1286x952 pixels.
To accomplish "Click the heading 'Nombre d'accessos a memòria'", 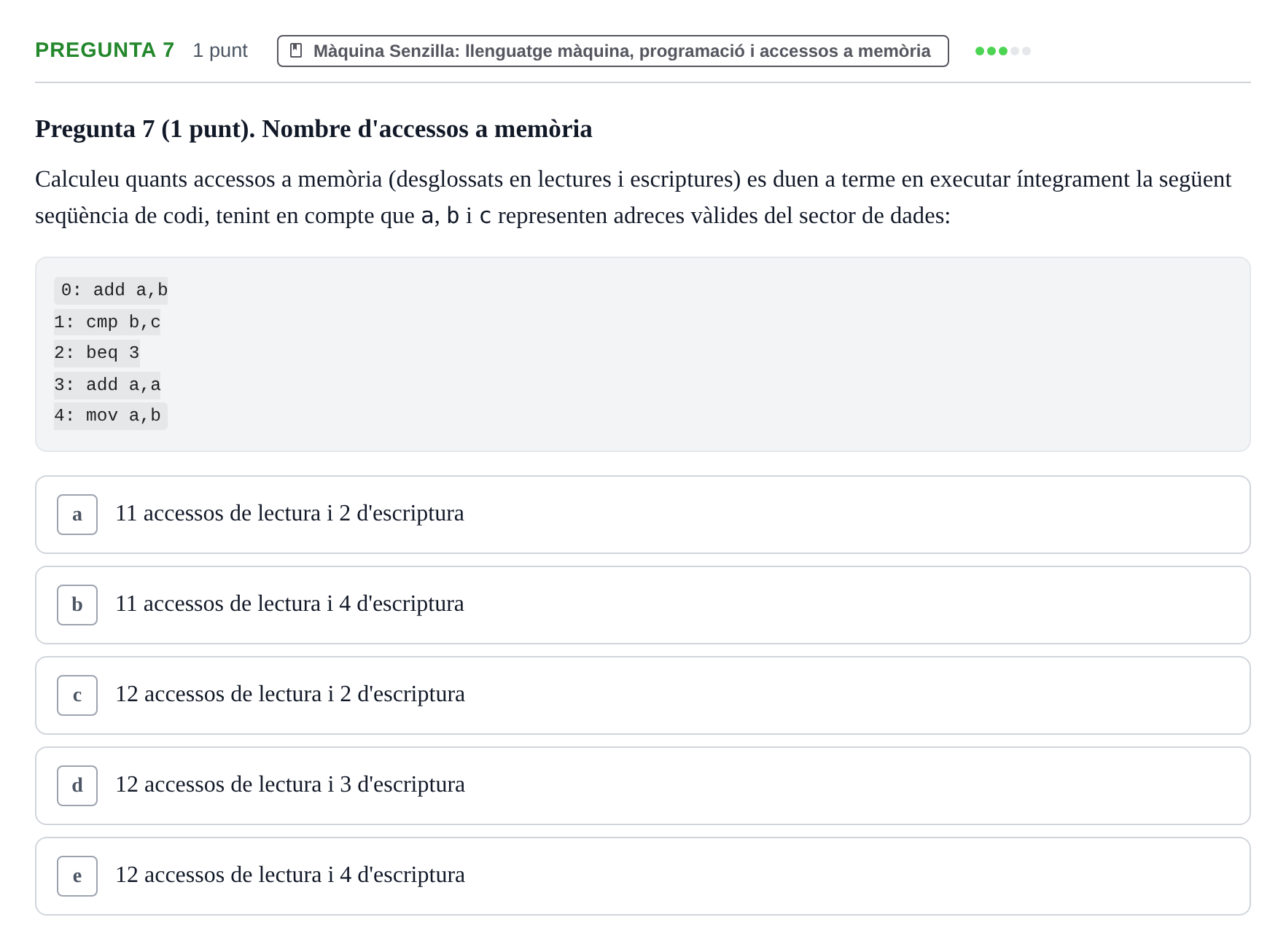I will coord(427,129).
